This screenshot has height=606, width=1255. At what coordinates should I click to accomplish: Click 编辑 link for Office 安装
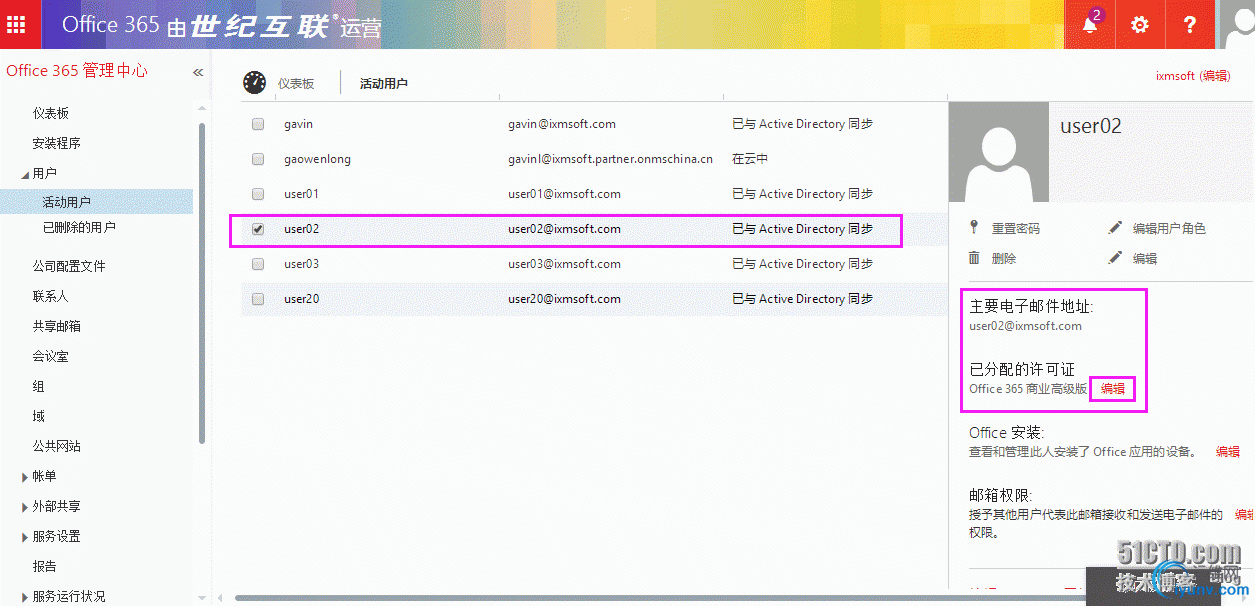point(1228,452)
